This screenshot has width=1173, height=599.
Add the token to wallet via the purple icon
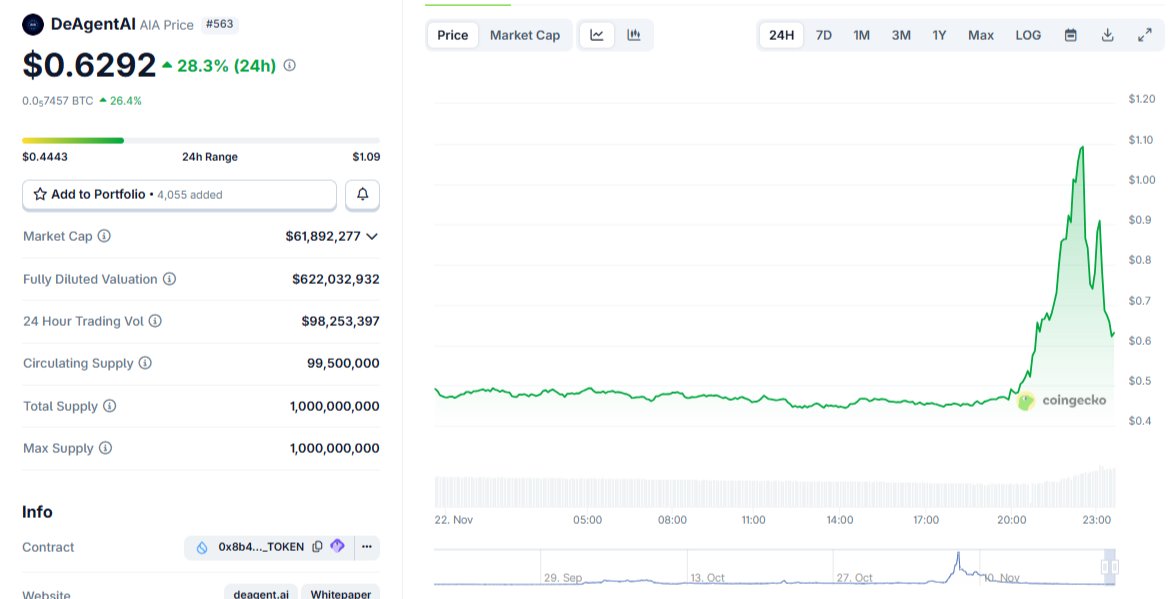[x=337, y=547]
